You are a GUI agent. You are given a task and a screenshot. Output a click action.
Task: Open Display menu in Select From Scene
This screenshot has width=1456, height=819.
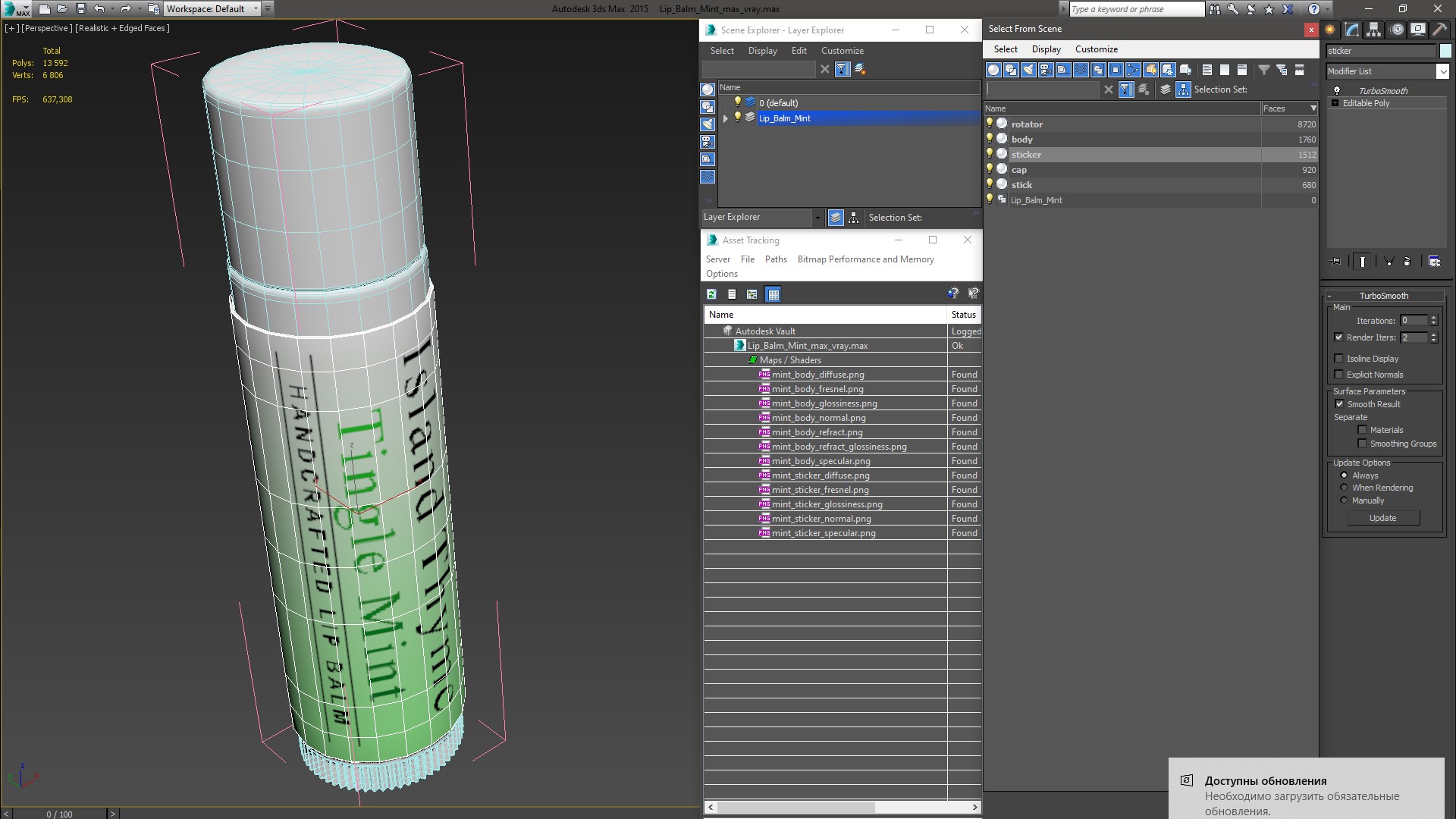click(x=1046, y=49)
